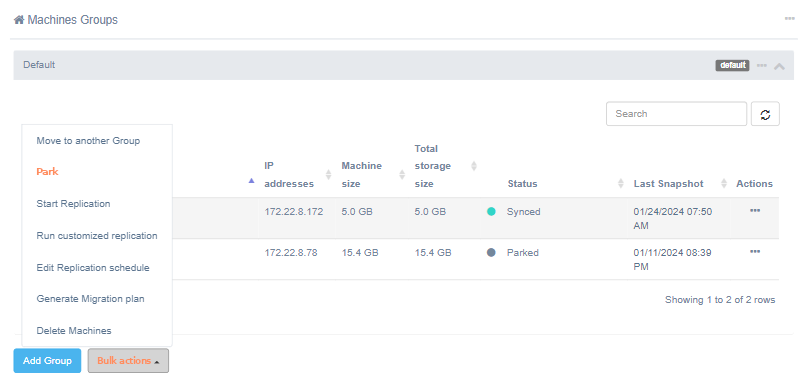This screenshot has height=383, width=803.
Task: Collapse the Default group with the chevron
Action: coord(779,66)
